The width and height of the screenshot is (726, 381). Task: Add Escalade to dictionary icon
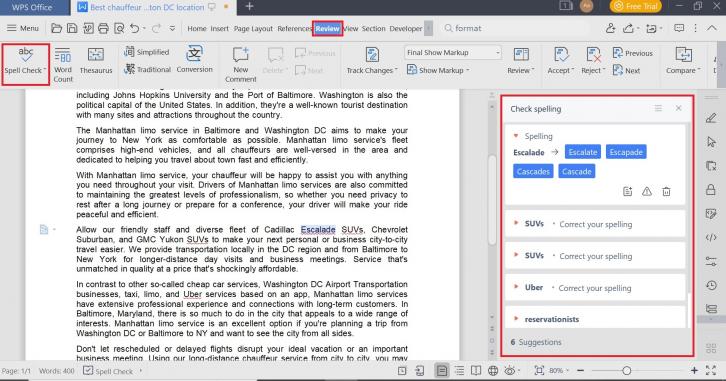pyautogui.click(x=627, y=191)
